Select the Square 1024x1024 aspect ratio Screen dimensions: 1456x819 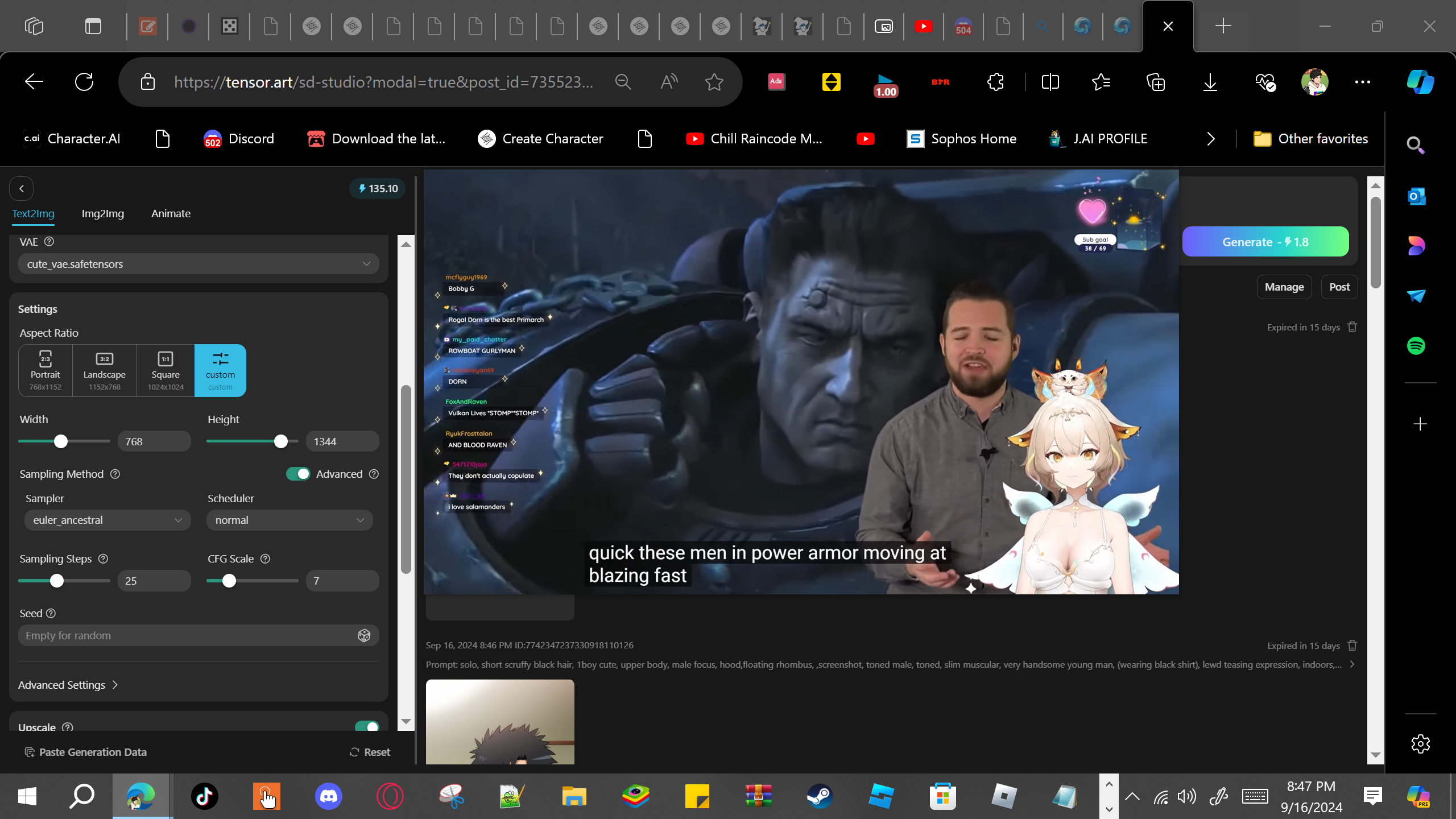[166, 370]
